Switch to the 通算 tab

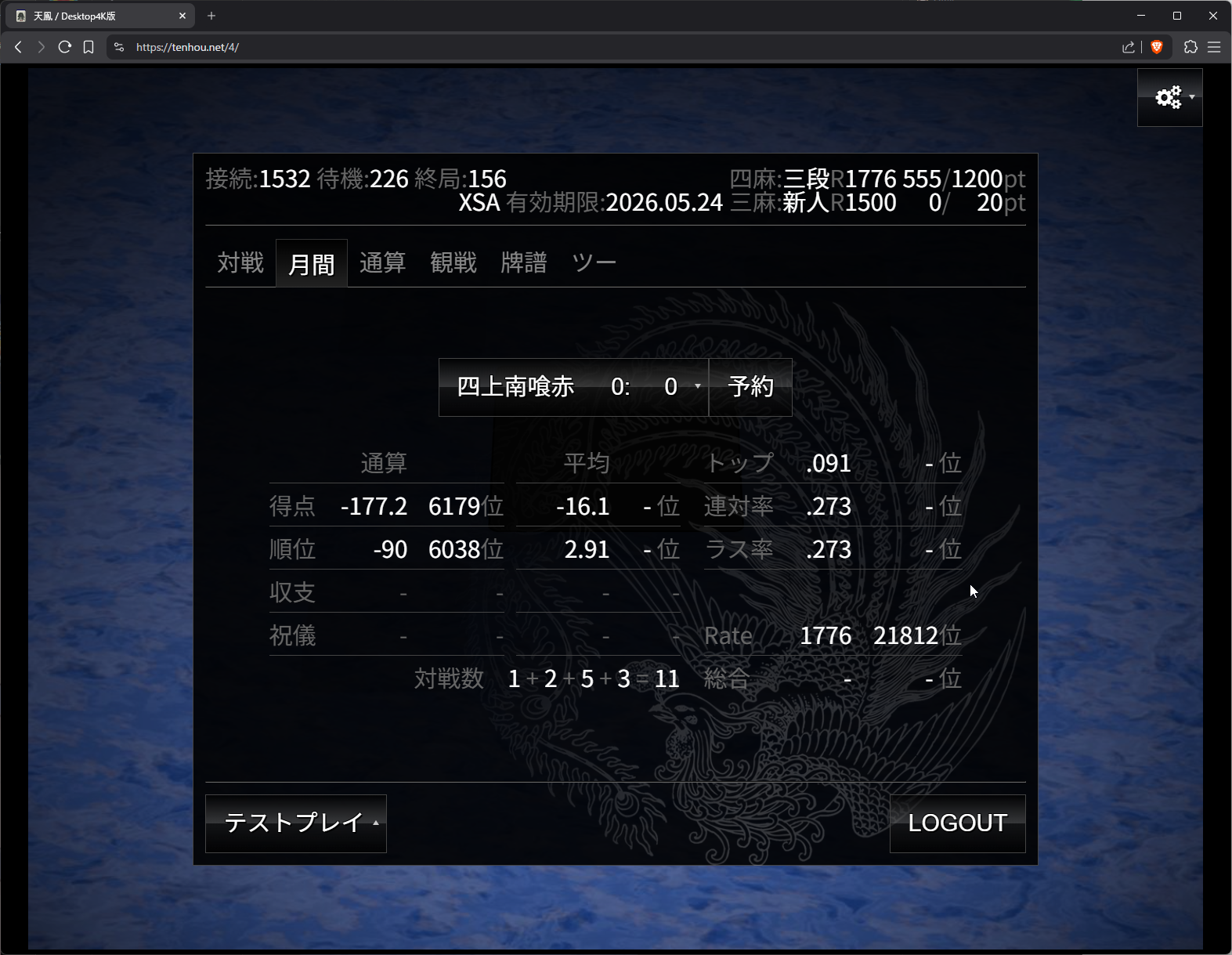382,263
